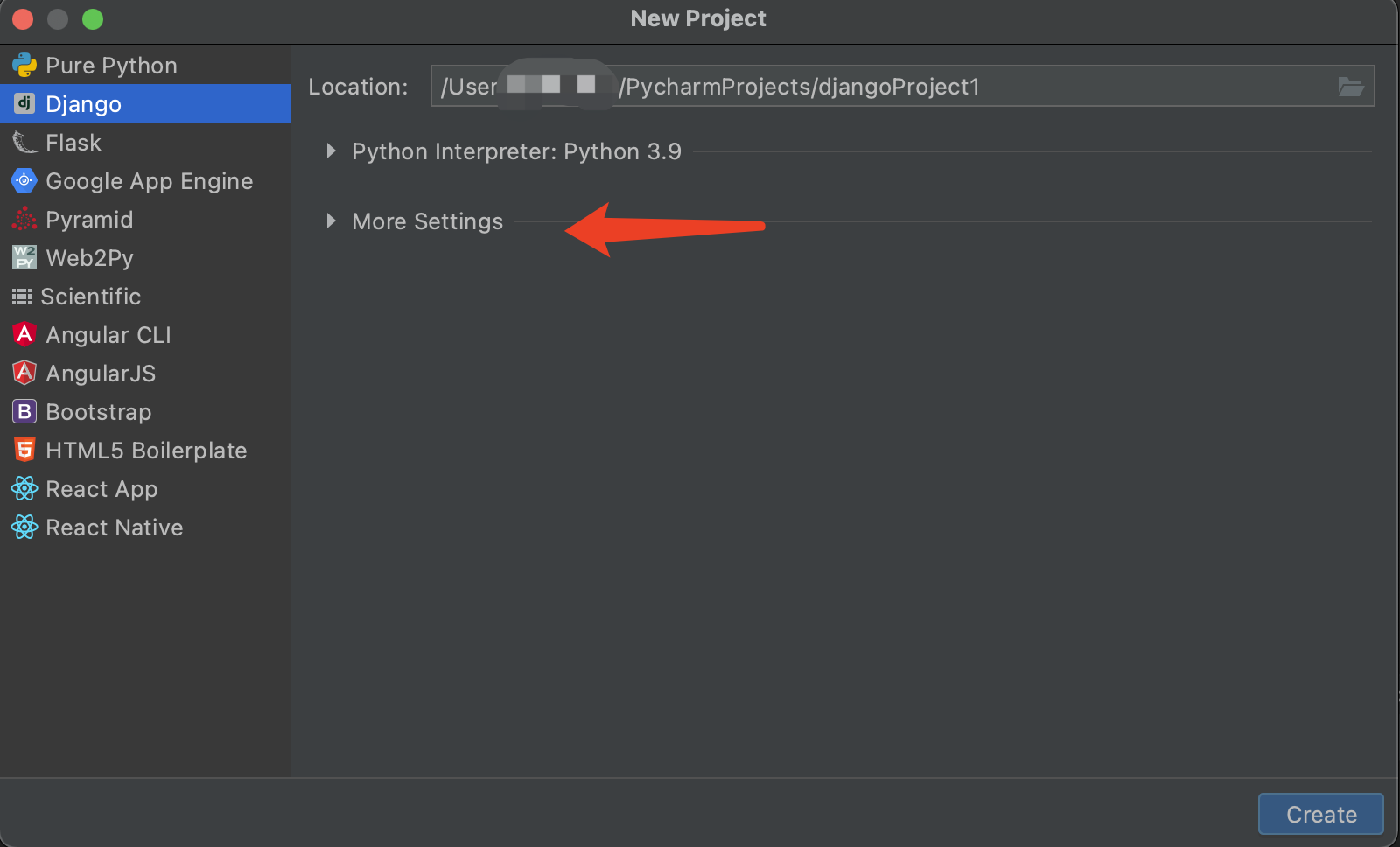1400x847 pixels.
Task: Click the Bootstrap B icon
Action: click(24, 411)
